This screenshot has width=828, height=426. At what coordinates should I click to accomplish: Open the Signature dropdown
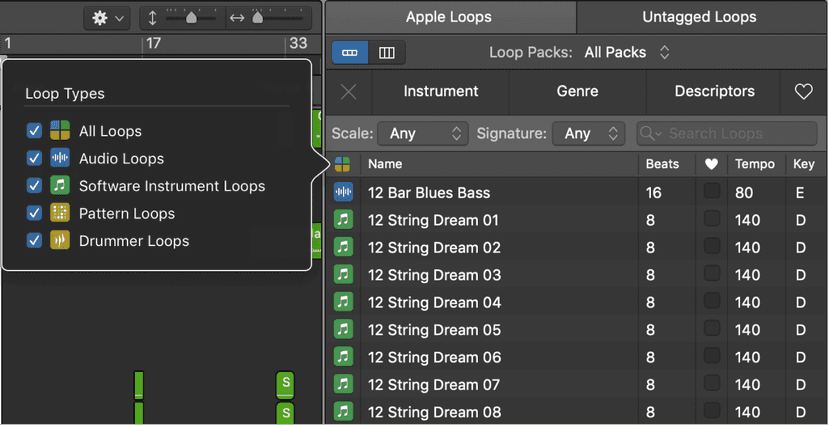pos(588,134)
